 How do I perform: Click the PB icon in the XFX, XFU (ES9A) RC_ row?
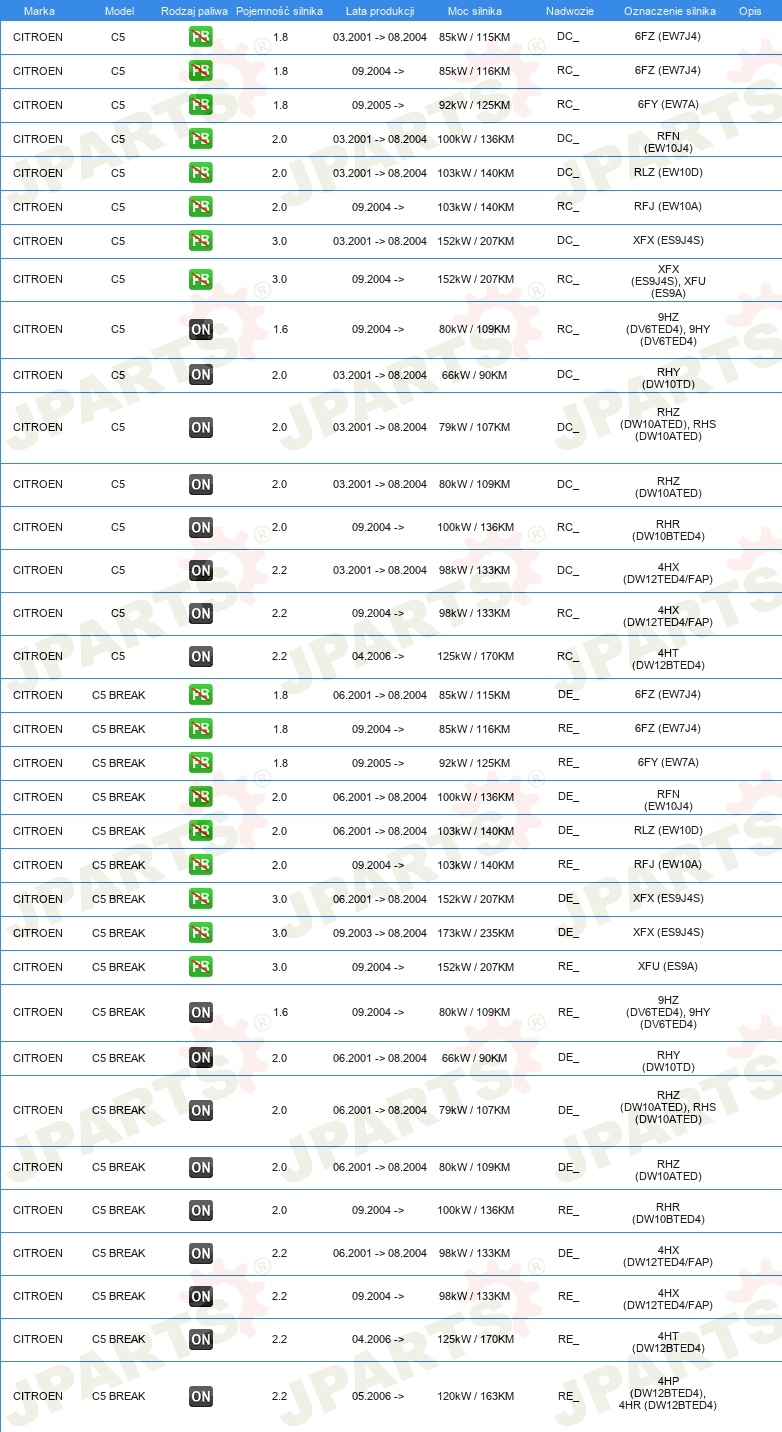[x=200, y=279]
